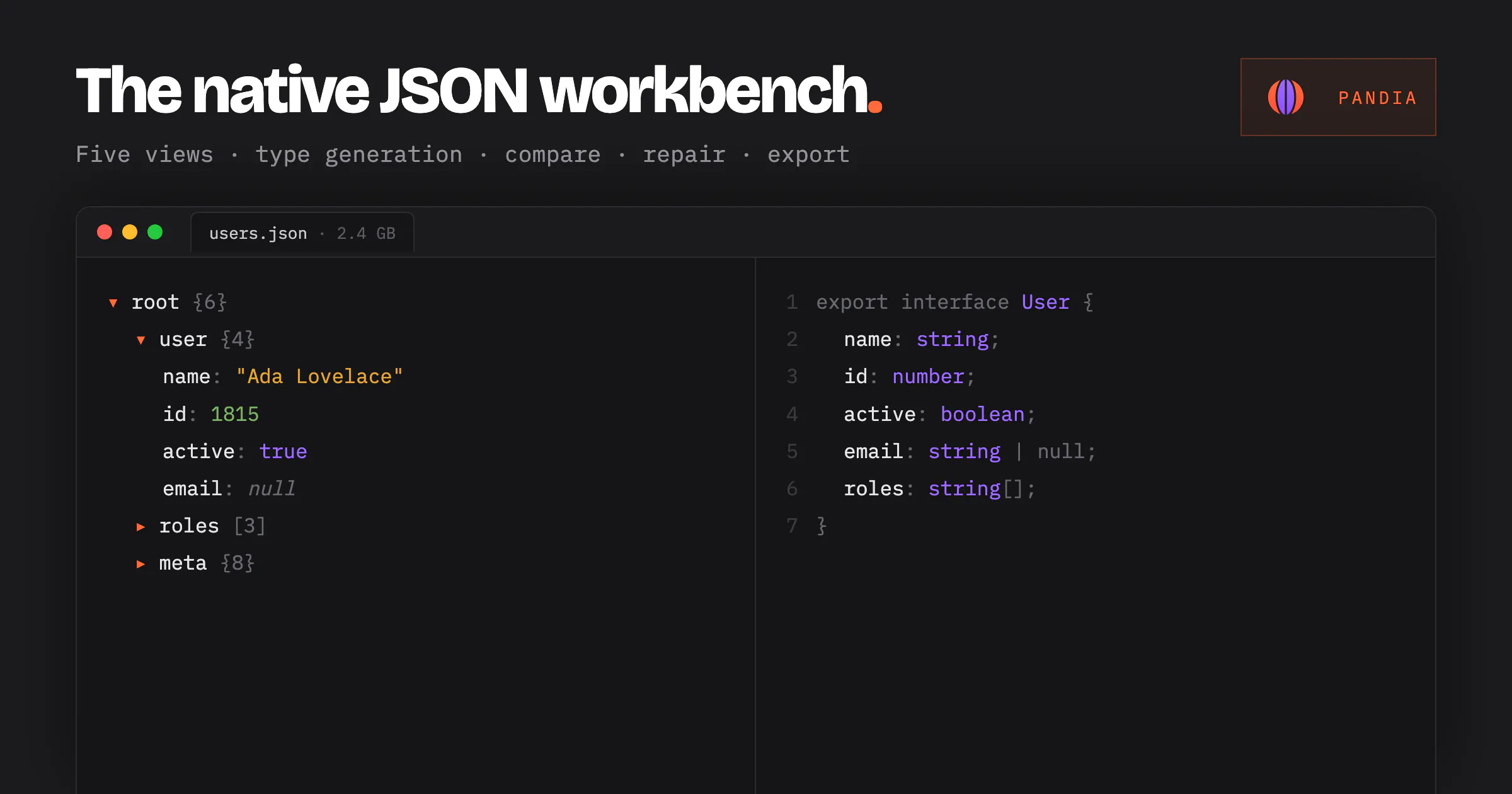Click the 2.4 GB file size label

click(366, 233)
